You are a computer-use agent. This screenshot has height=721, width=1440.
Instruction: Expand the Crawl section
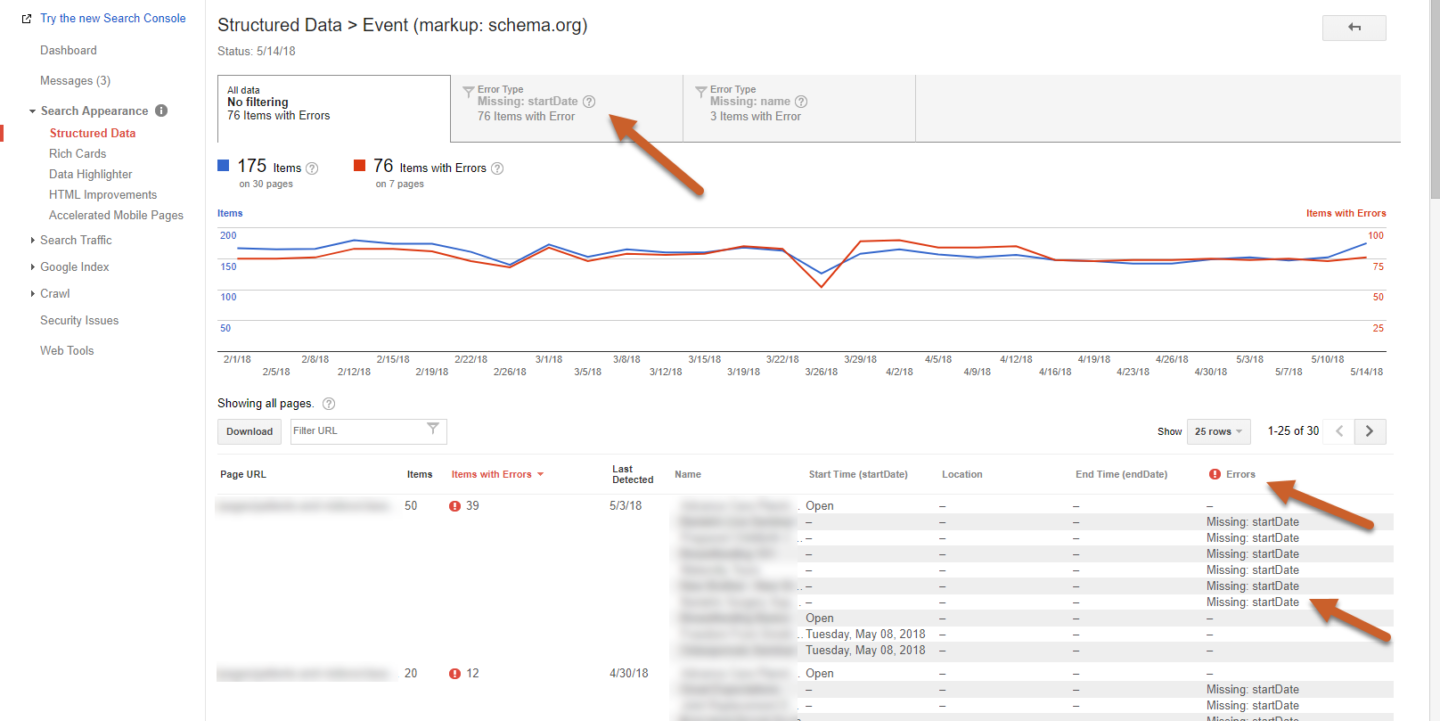[54, 294]
